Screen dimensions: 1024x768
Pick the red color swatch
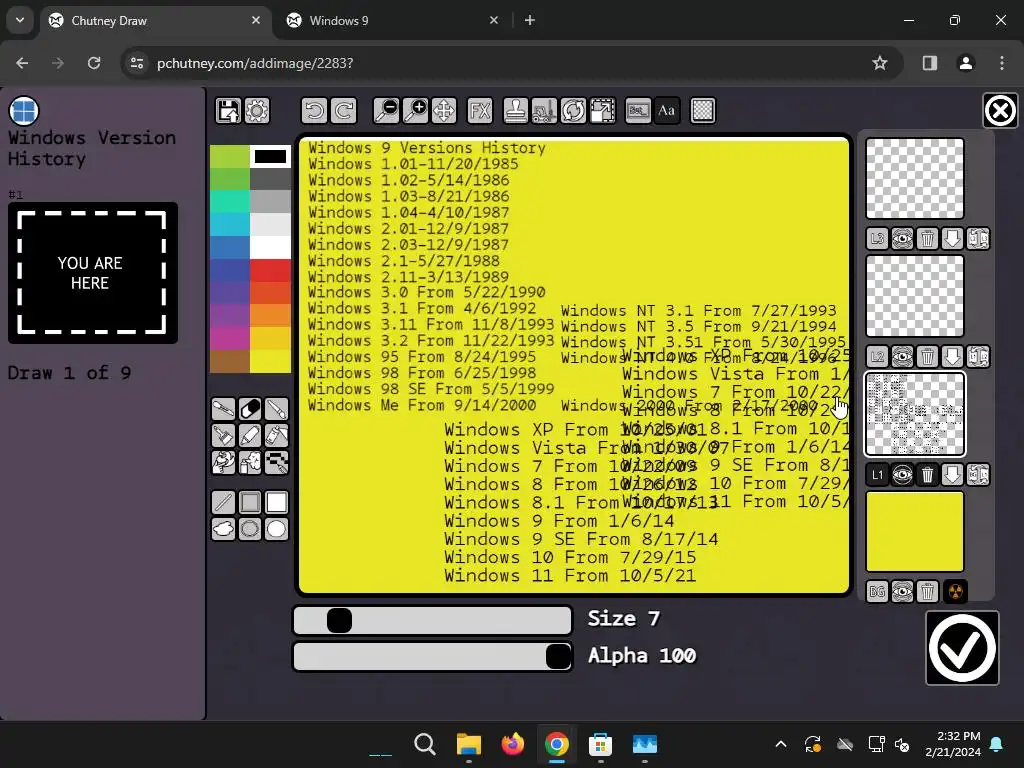coord(270,270)
